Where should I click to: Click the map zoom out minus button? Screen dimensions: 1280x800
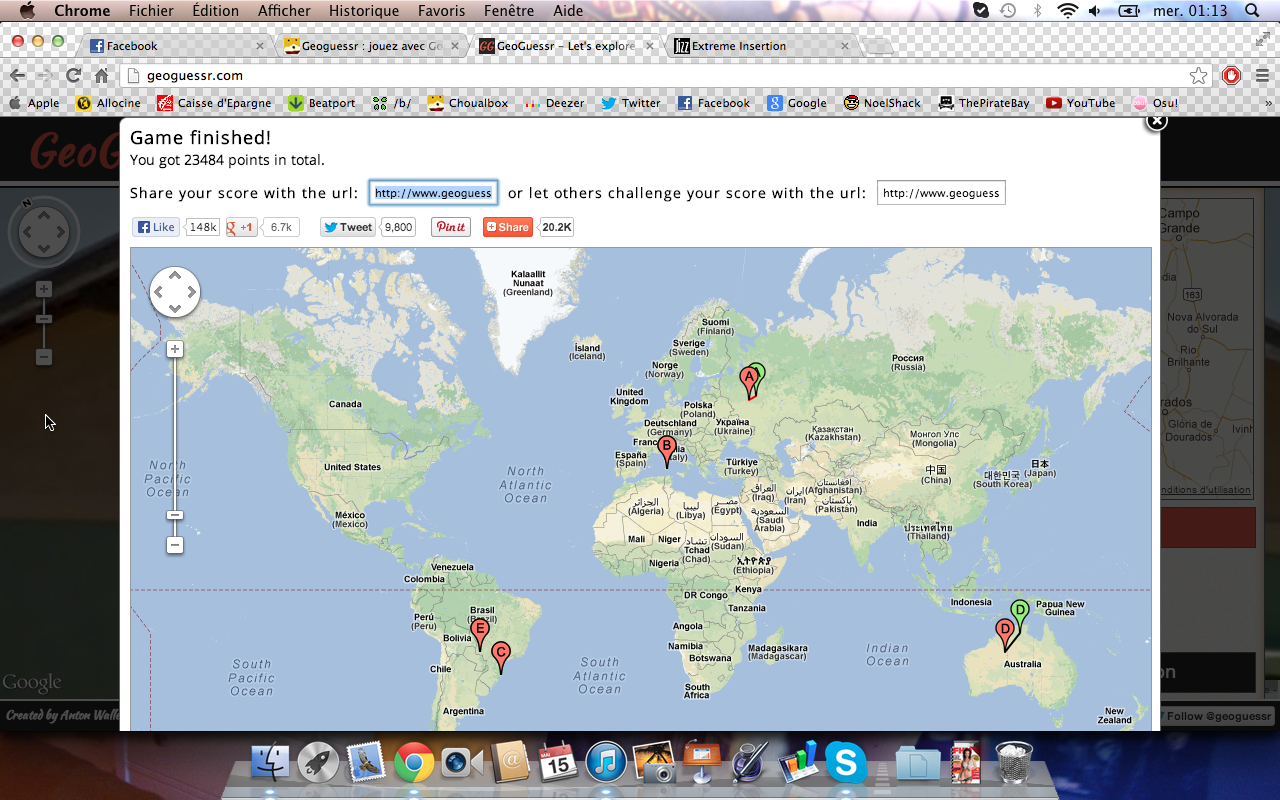175,545
